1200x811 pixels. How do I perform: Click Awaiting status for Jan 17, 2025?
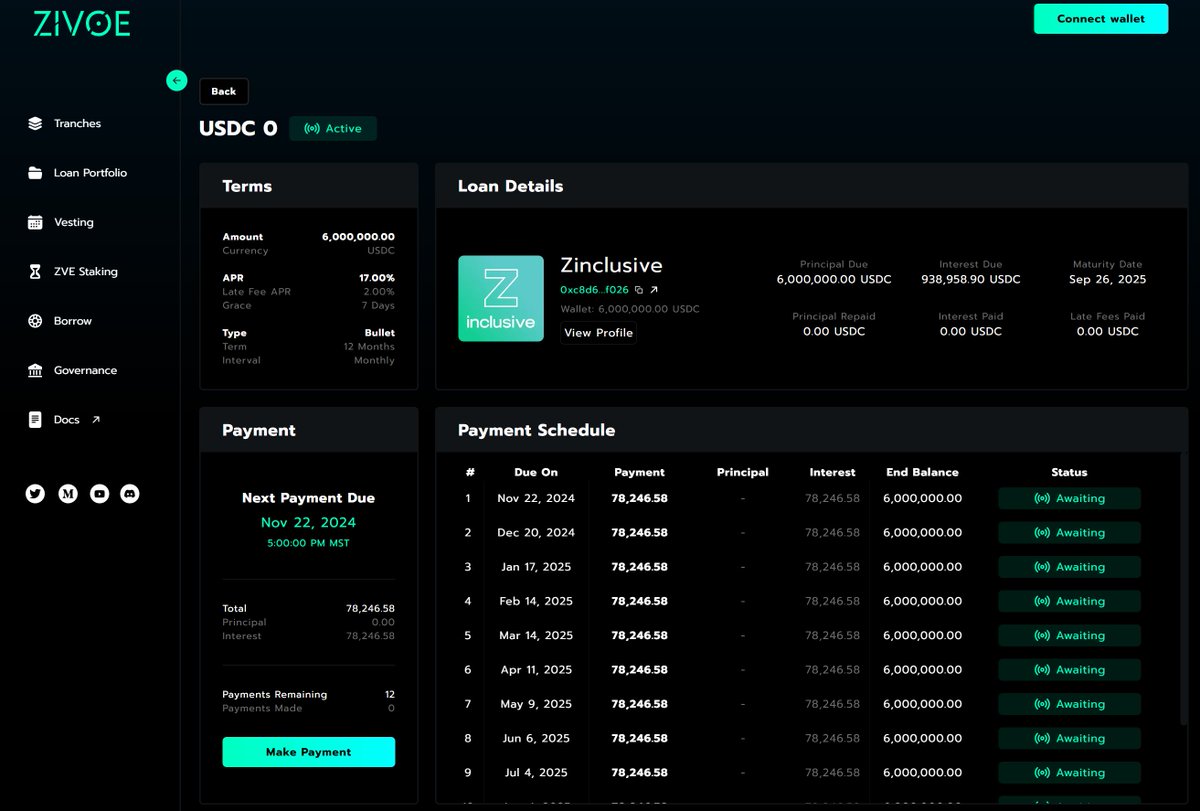(x=1069, y=567)
